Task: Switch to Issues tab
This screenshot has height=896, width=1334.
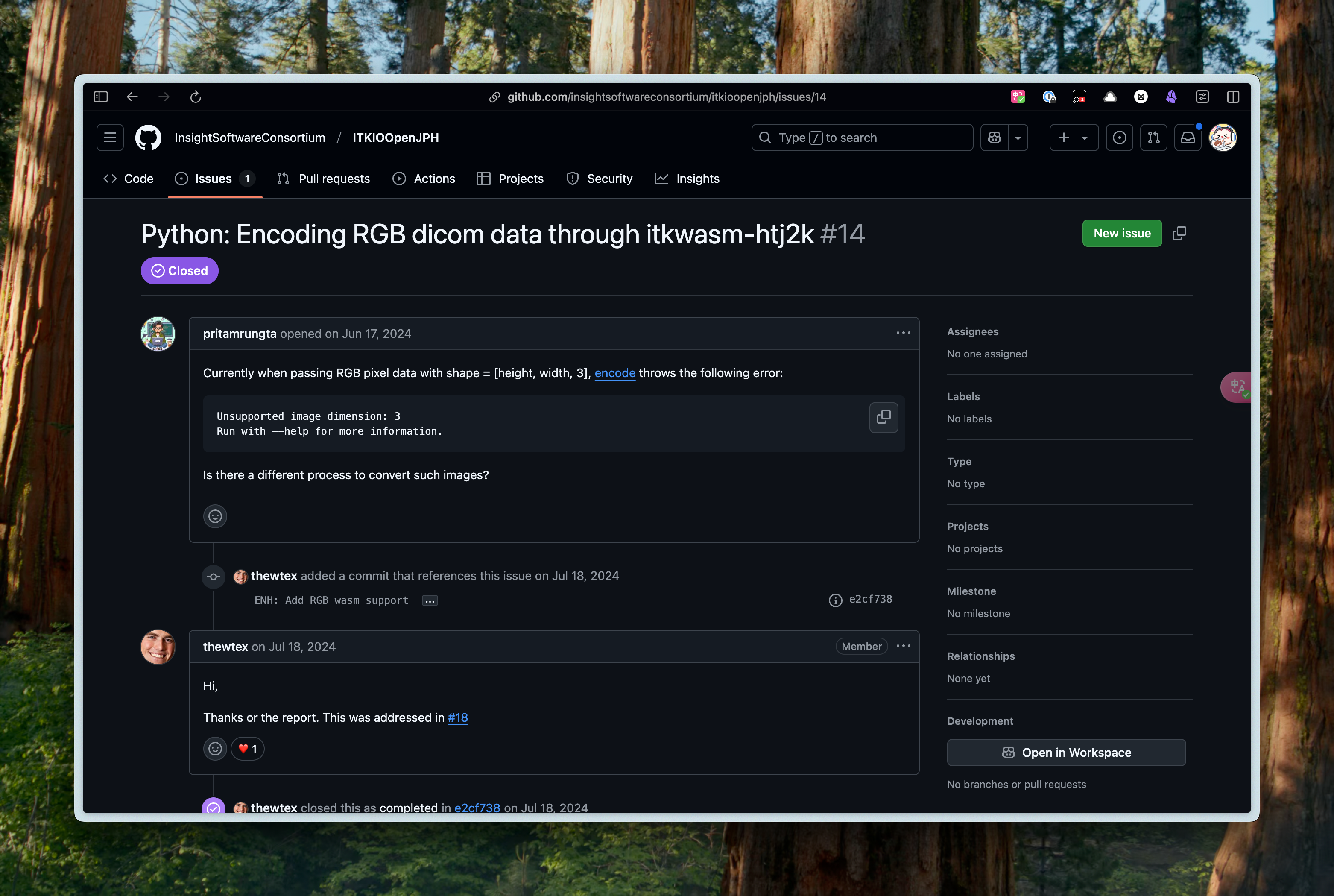Action: pyautogui.click(x=214, y=178)
